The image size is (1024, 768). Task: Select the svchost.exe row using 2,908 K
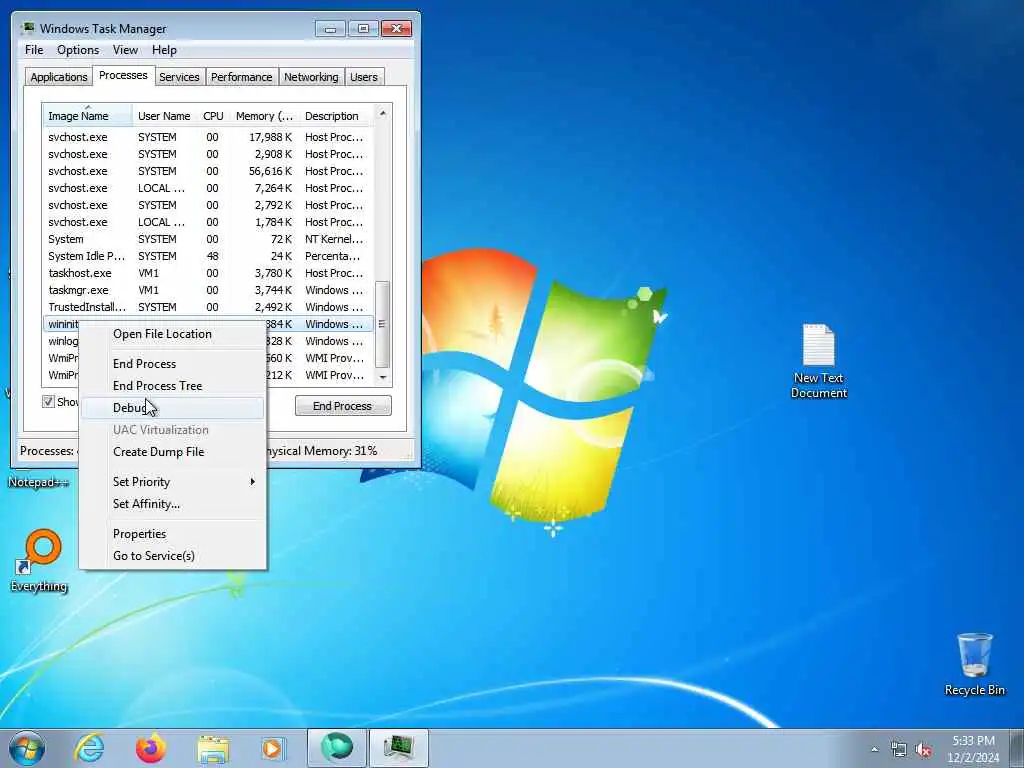click(x=208, y=154)
